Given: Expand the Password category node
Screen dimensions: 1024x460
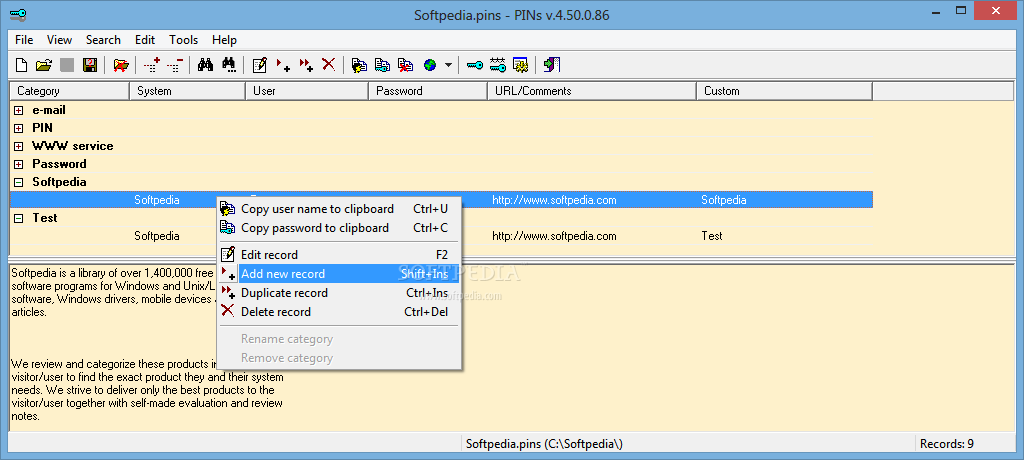Looking at the screenshot, I should (19, 164).
